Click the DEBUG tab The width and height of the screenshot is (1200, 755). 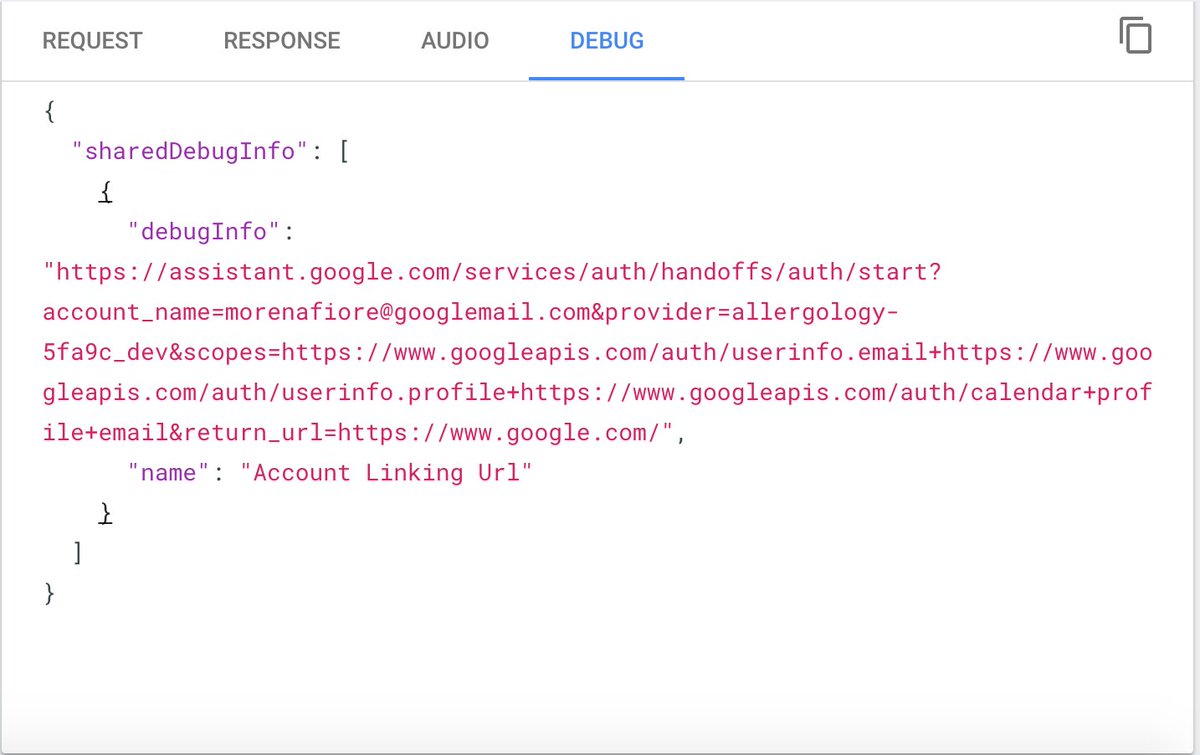click(607, 41)
